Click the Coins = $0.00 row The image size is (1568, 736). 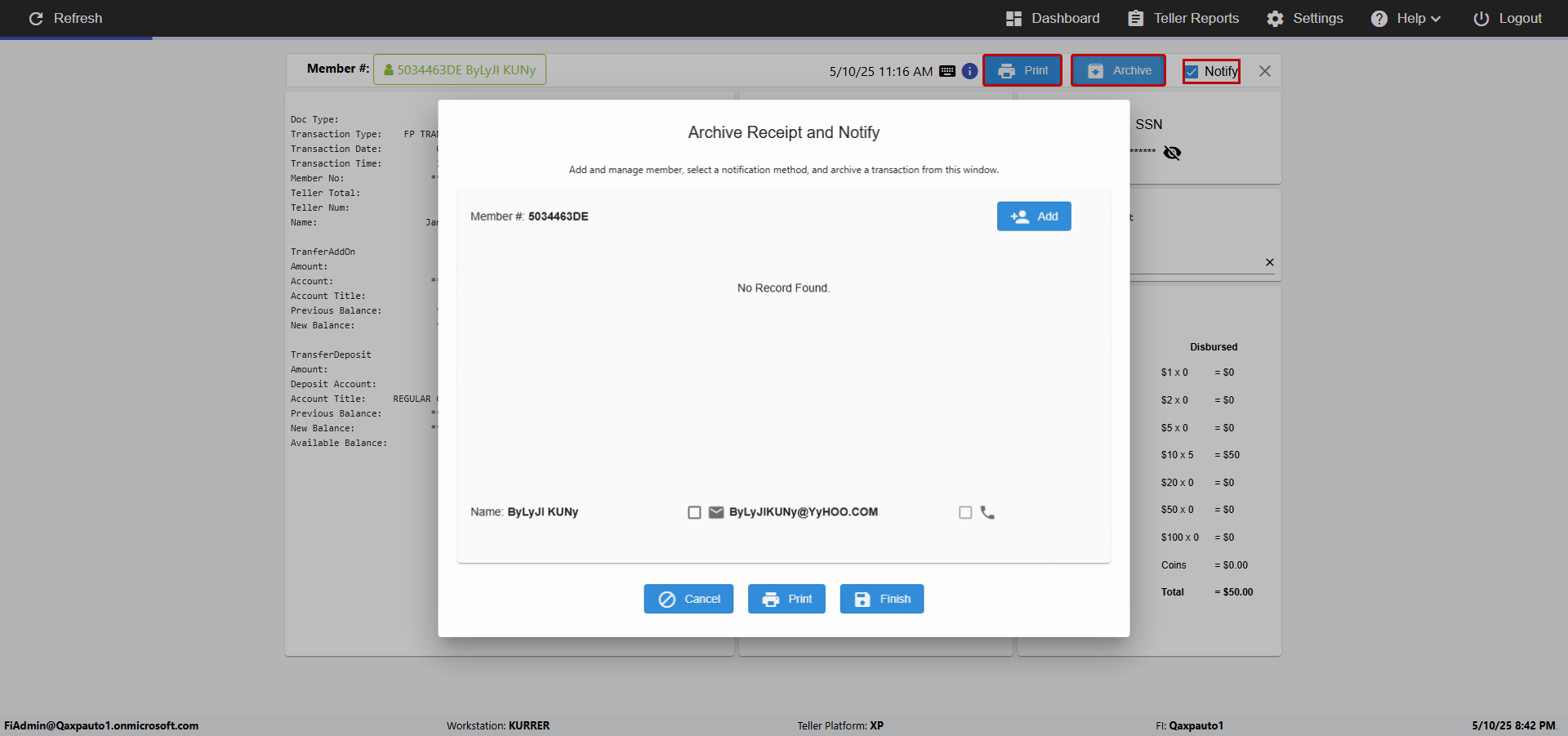tap(1205, 565)
